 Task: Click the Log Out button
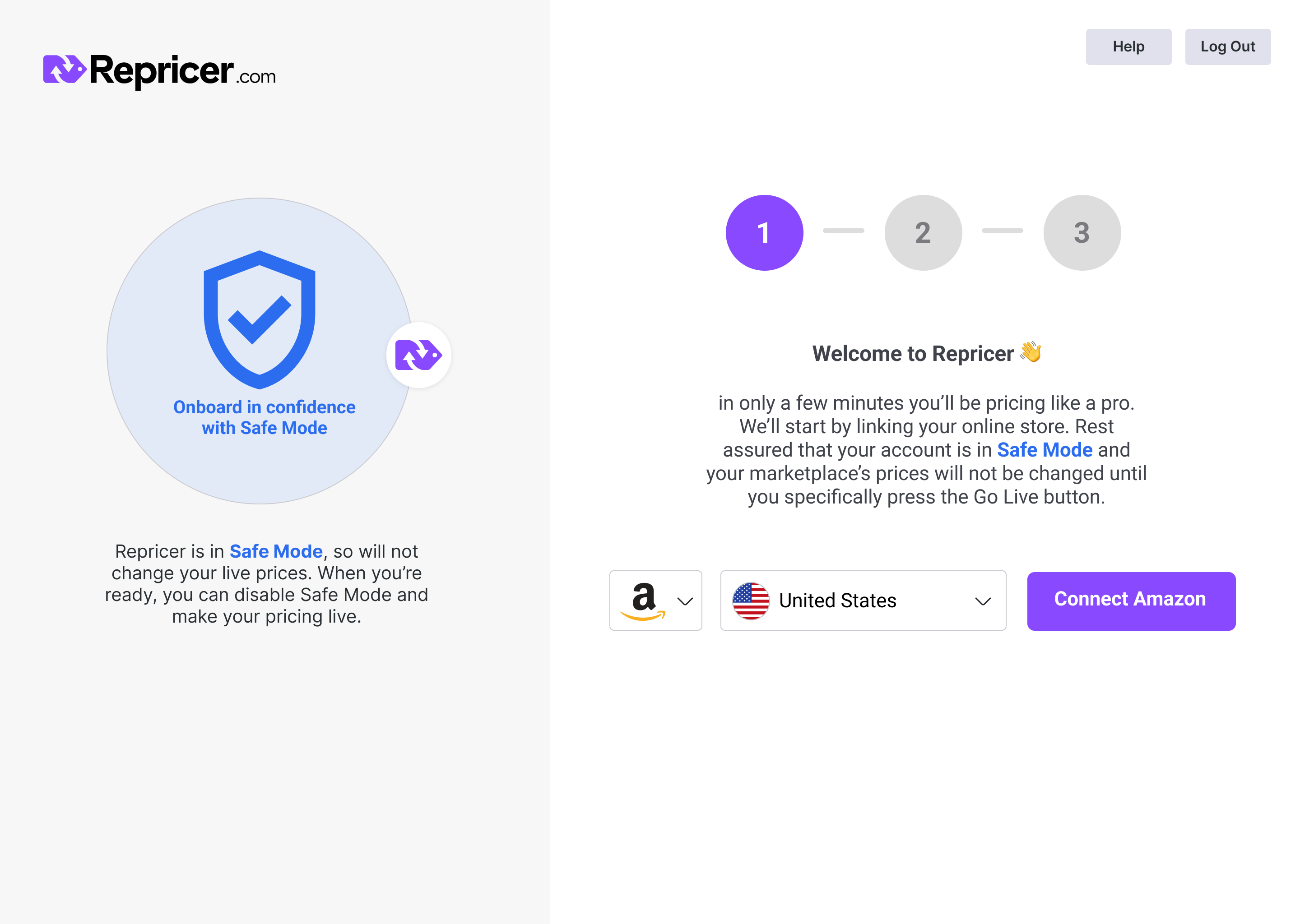point(1228,46)
